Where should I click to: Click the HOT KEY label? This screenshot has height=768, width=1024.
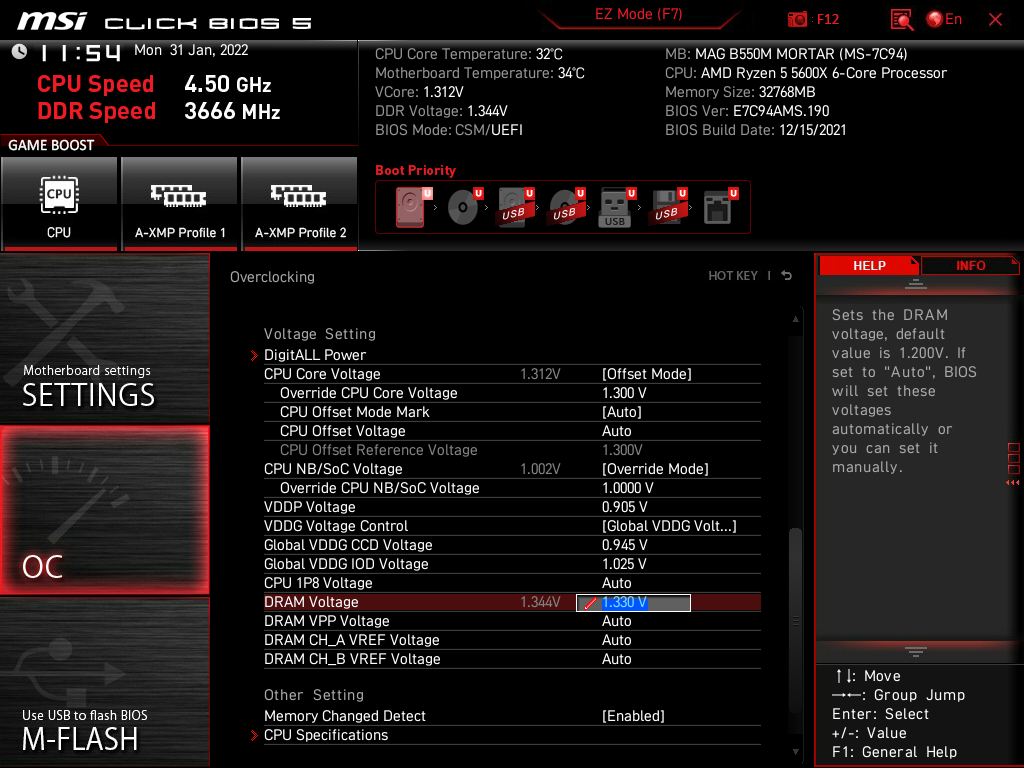pos(733,276)
